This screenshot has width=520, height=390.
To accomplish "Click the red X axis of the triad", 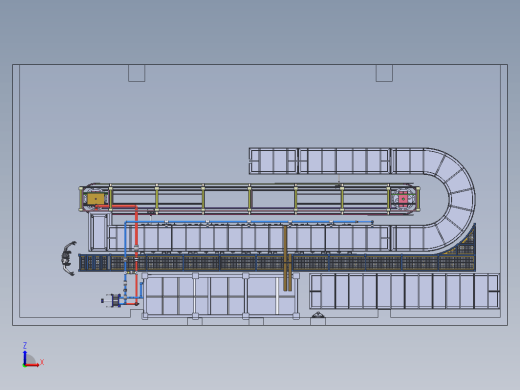I will pyautogui.click(x=32, y=365).
